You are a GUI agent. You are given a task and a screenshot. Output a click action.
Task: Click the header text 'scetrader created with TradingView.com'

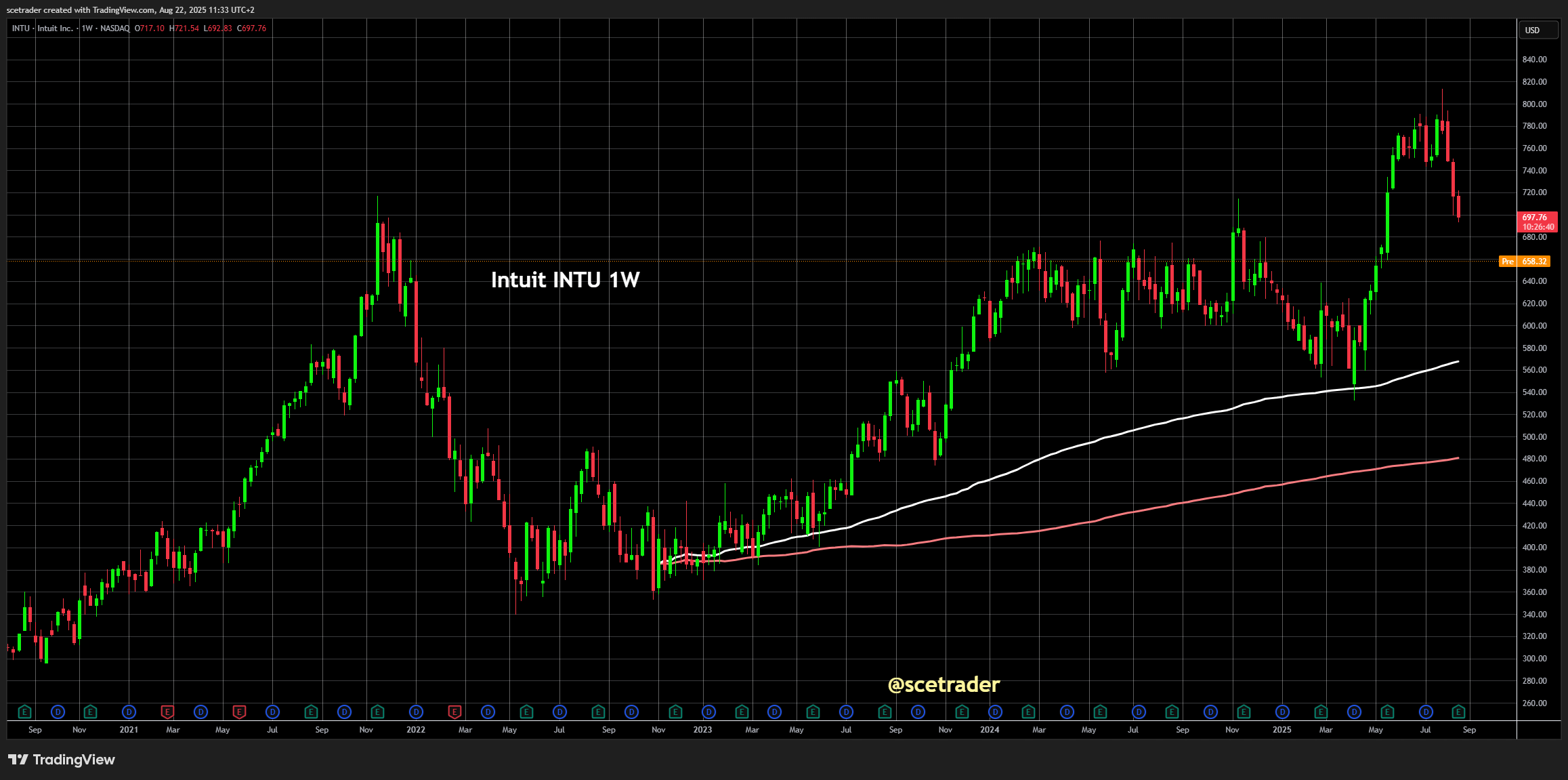pyautogui.click(x=81, y=10)
